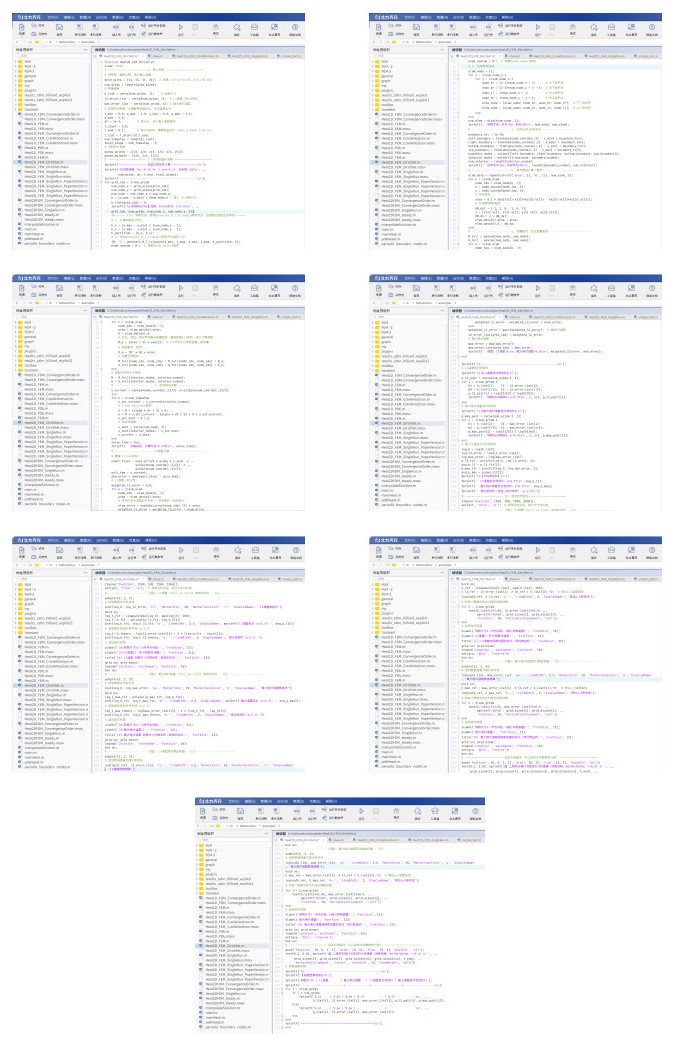Switch to simple_test.m tab in top-left window

291,56
